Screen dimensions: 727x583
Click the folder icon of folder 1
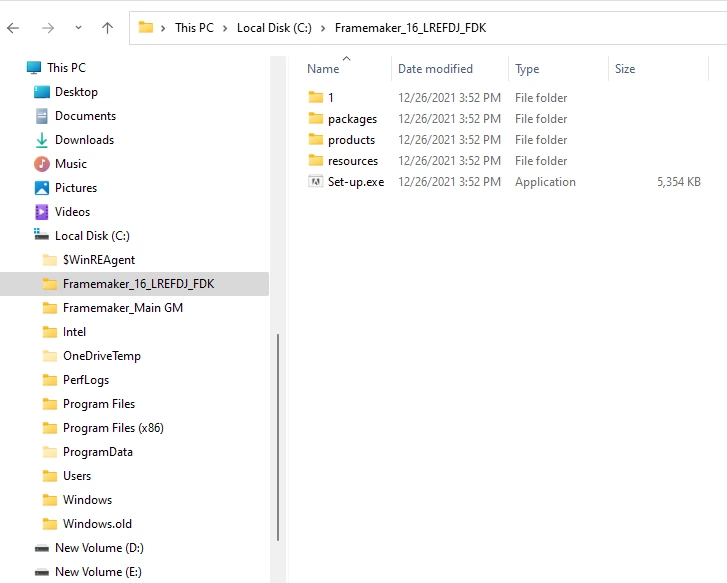coord(316,97)
